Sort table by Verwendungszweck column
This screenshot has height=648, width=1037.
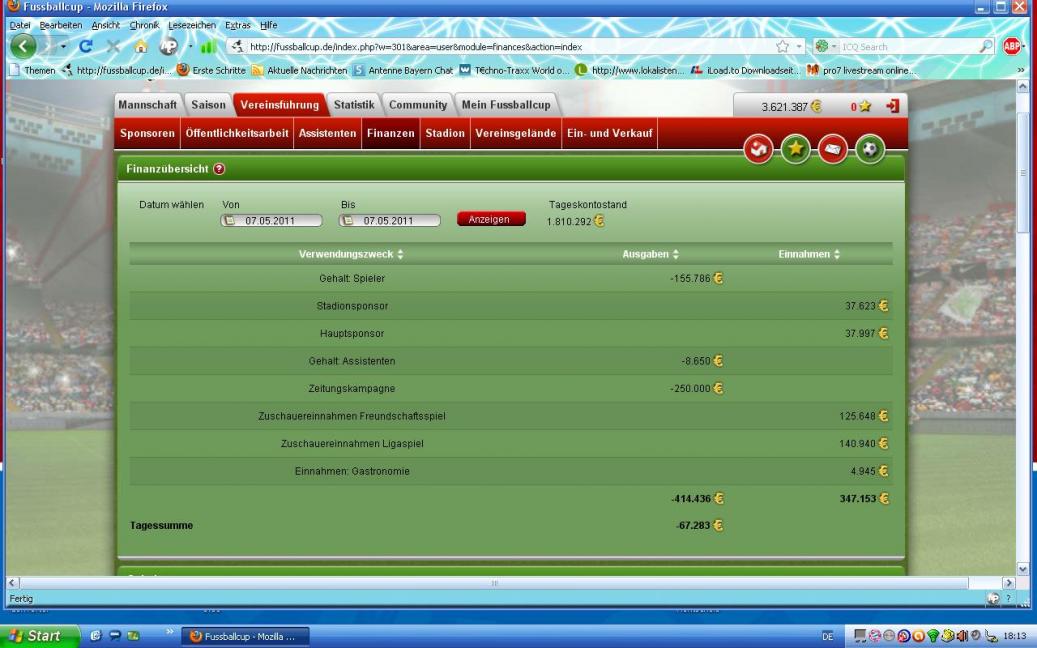click(351, 254)
